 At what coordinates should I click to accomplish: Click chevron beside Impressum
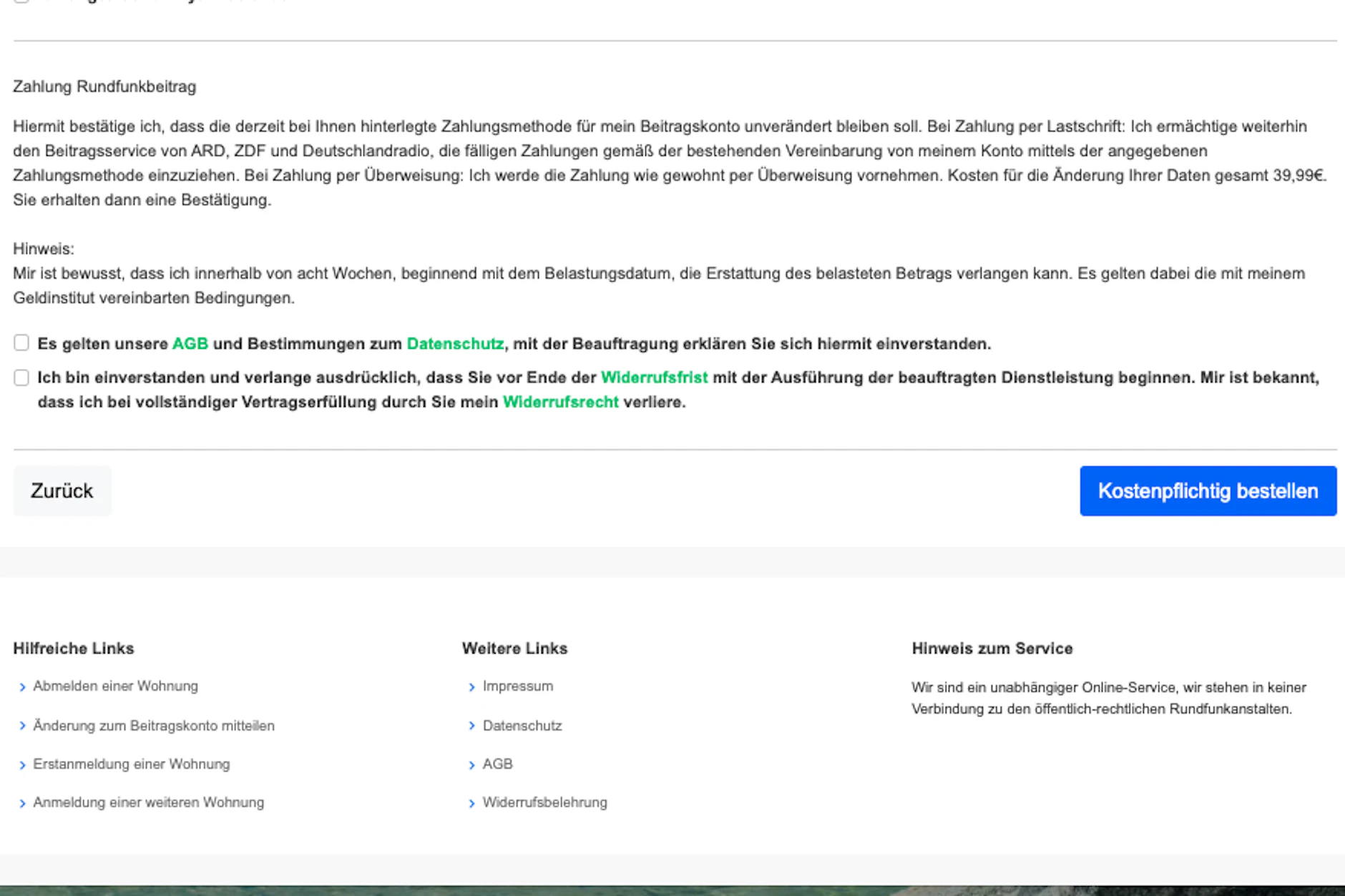pos(471,687)
